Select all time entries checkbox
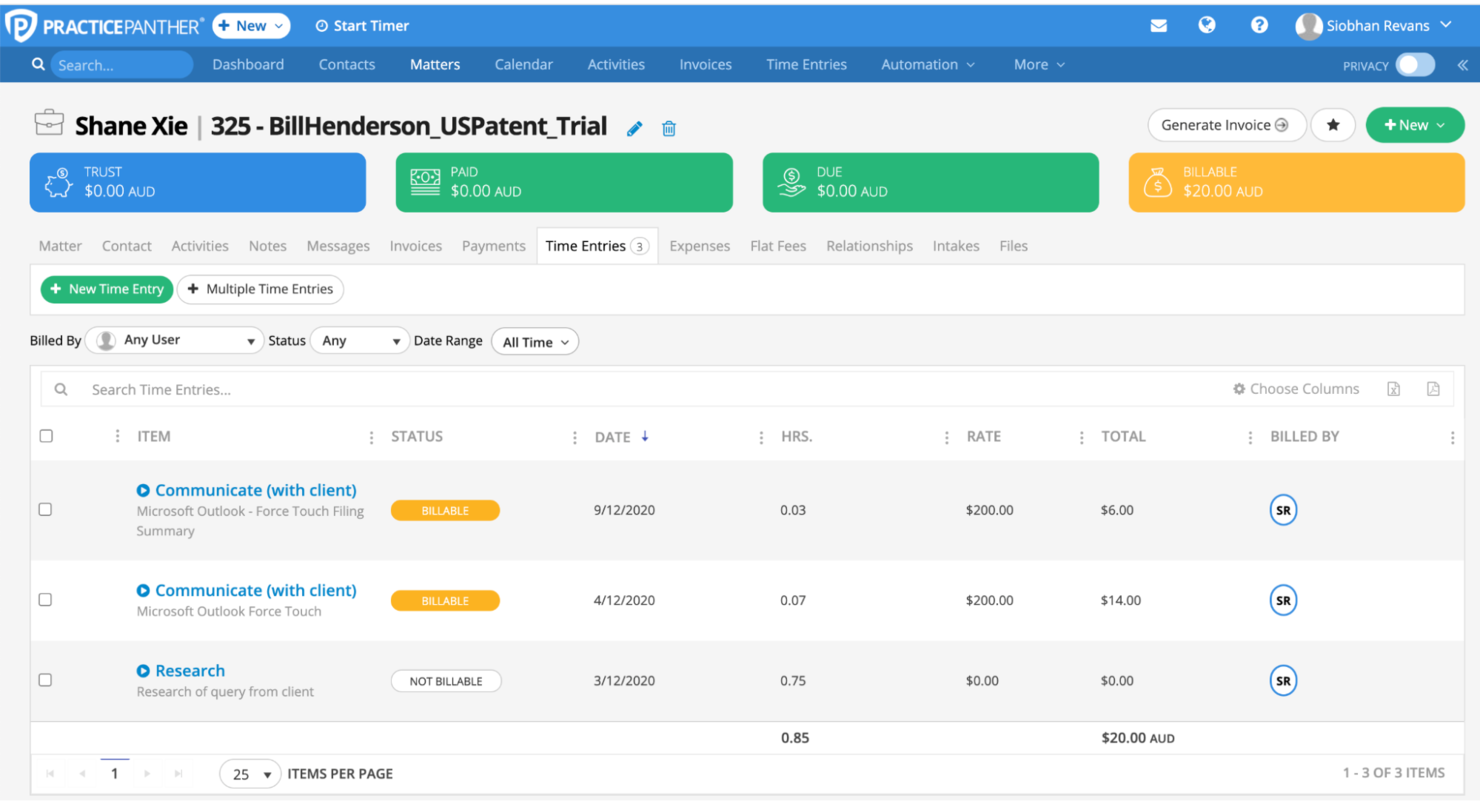This screenshot has width=1480, height=801. [45, 436]
